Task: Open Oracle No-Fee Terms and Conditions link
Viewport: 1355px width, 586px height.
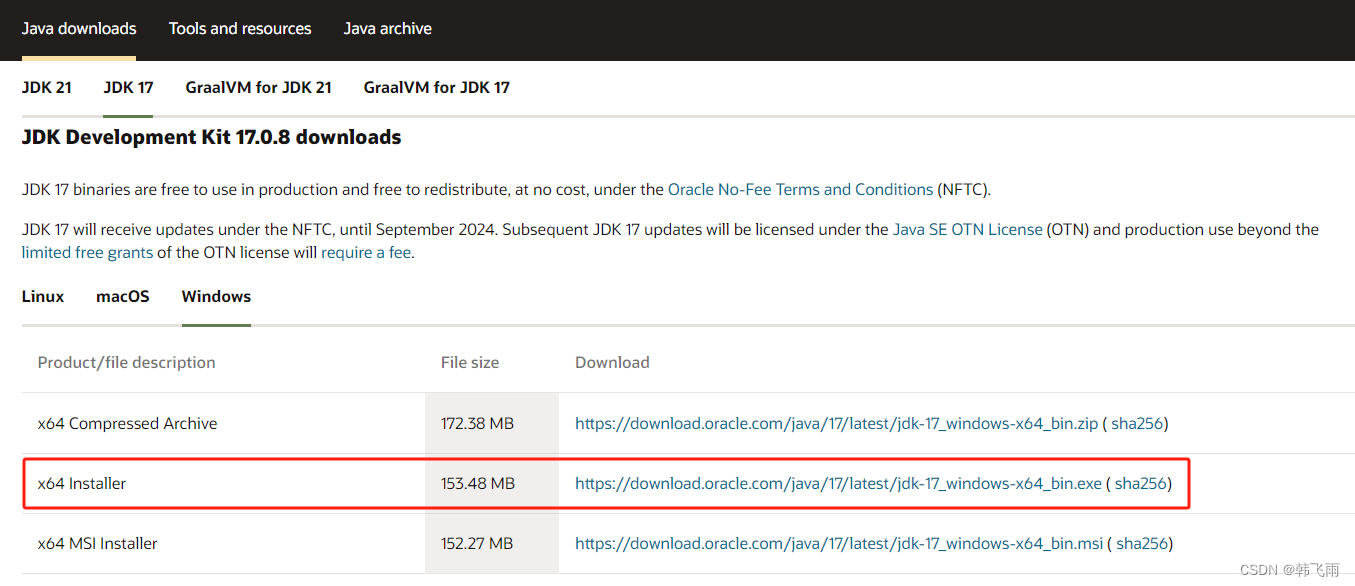Action: [800, 190]
